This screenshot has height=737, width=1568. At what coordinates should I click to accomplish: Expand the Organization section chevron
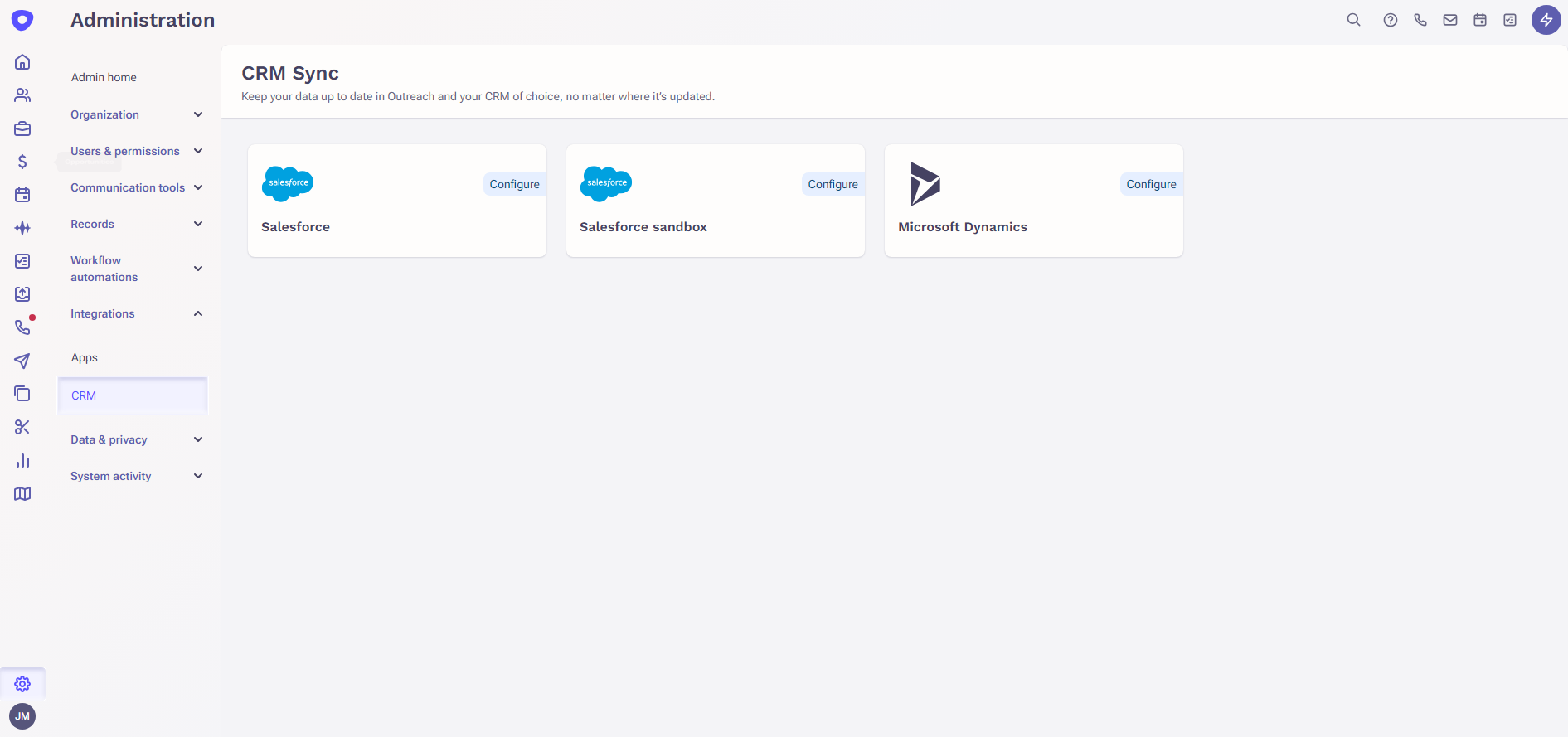(198, 114)
